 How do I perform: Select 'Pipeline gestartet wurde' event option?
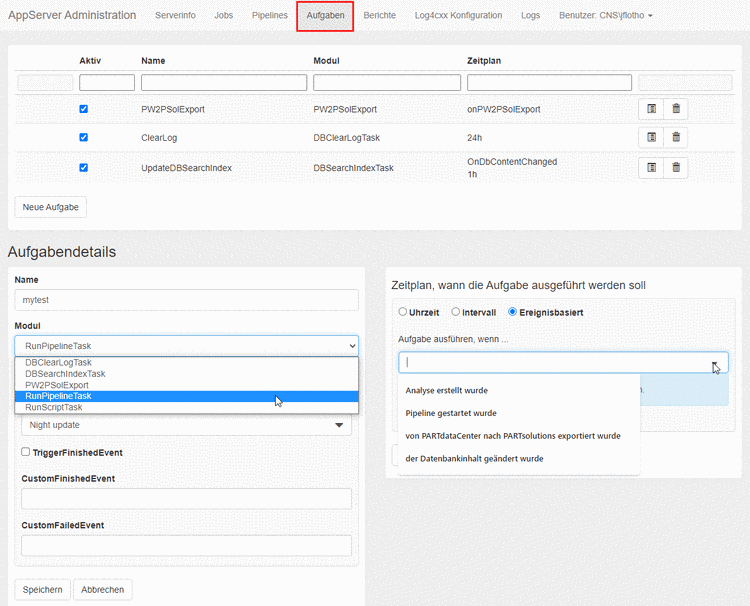pos(451,413)
